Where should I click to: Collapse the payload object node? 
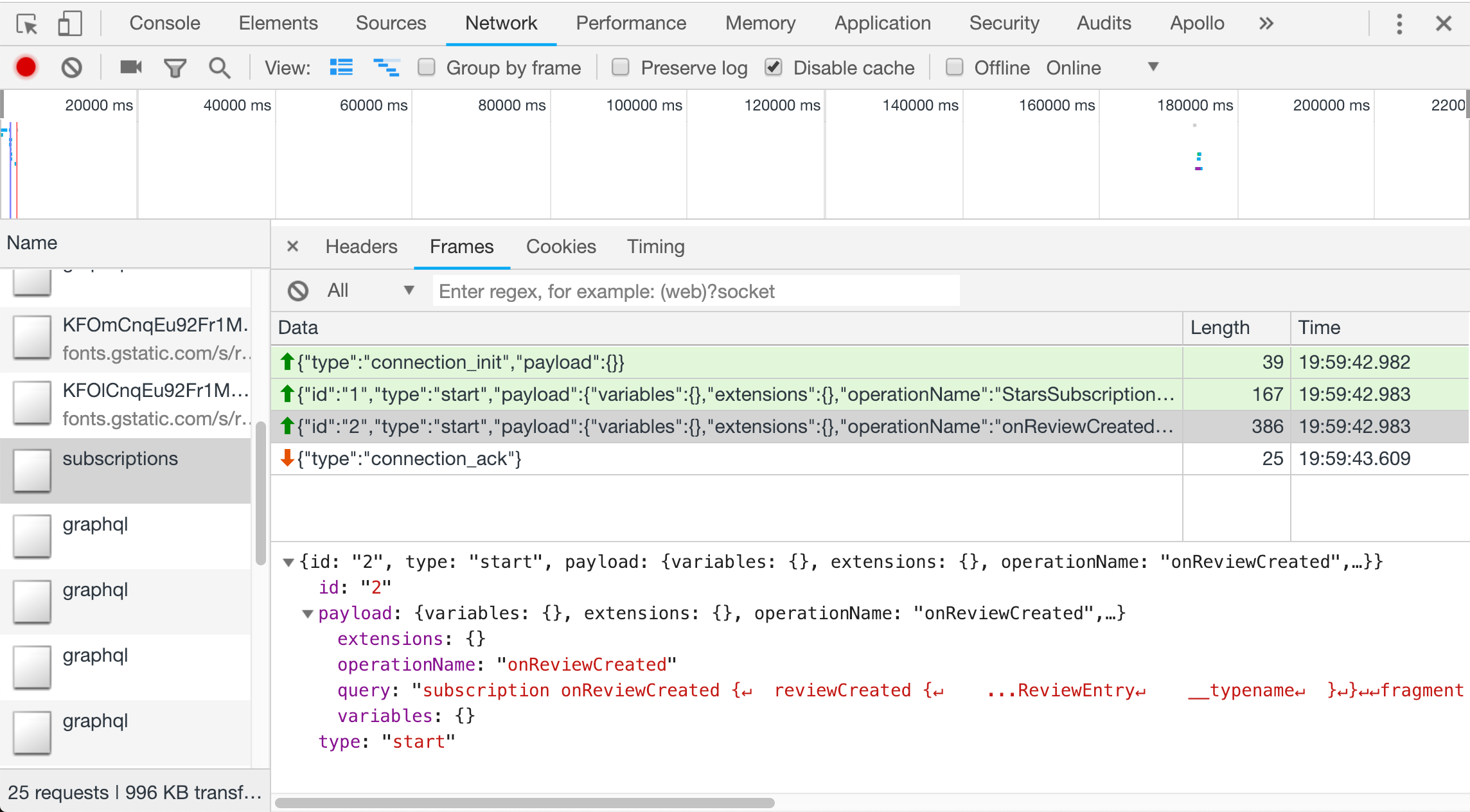[308, 614]
